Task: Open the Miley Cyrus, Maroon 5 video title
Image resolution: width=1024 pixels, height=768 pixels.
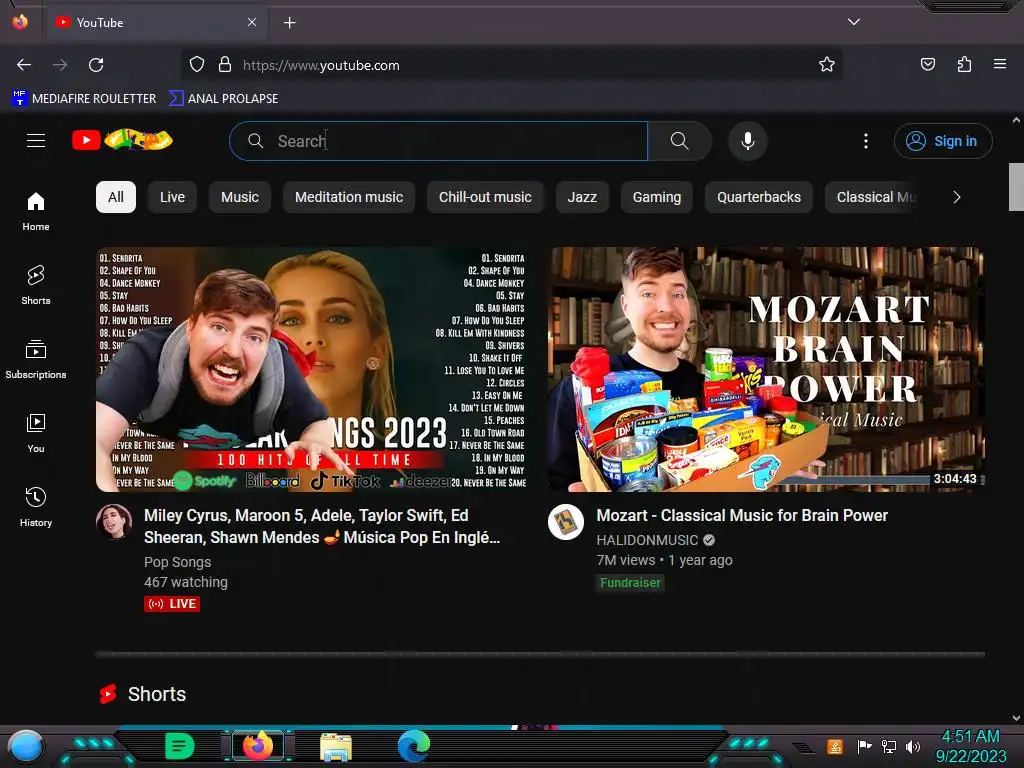Action: [322, 526]
